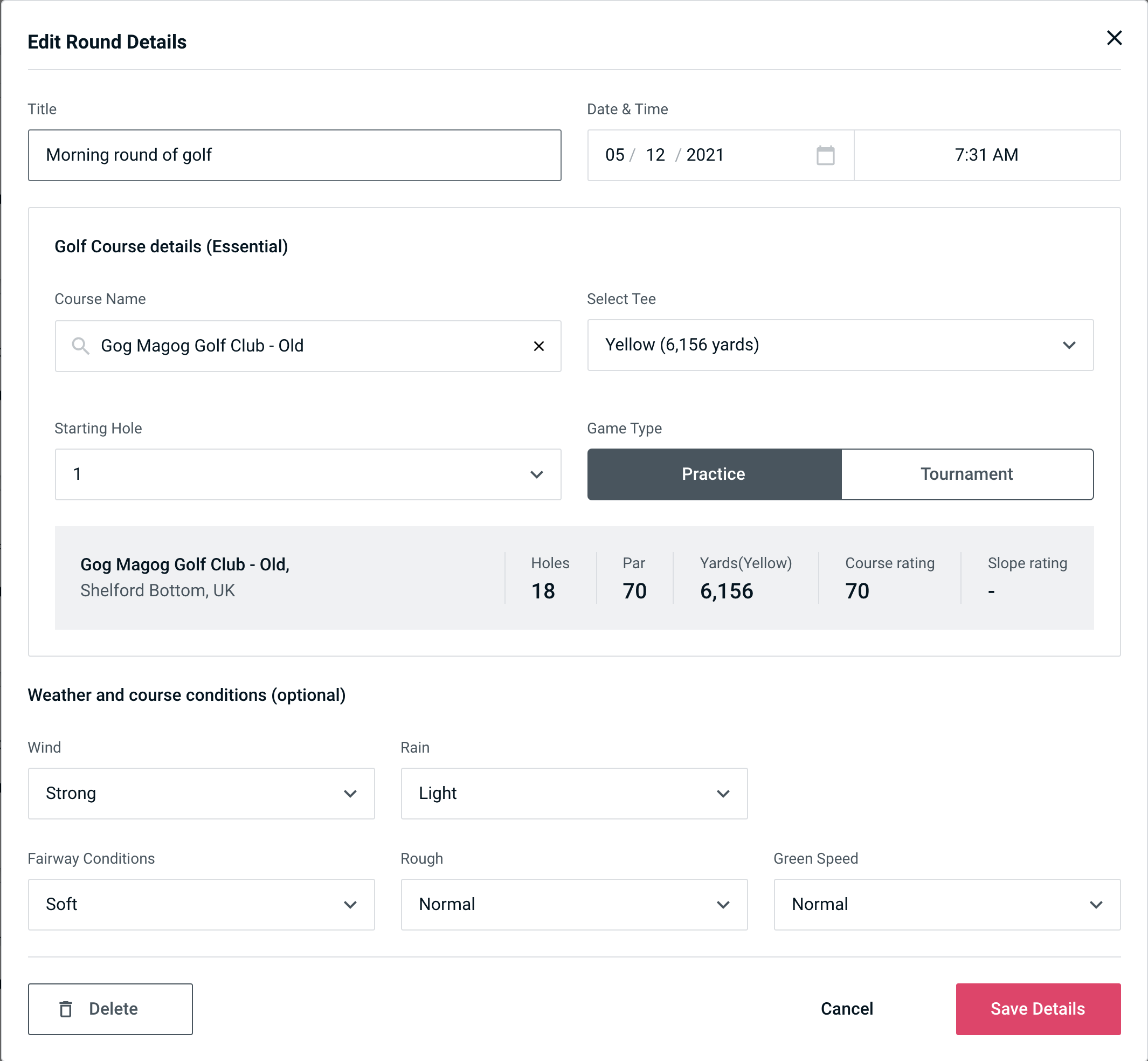Select the Fairway Conditions dropdown

click(201, 904)
